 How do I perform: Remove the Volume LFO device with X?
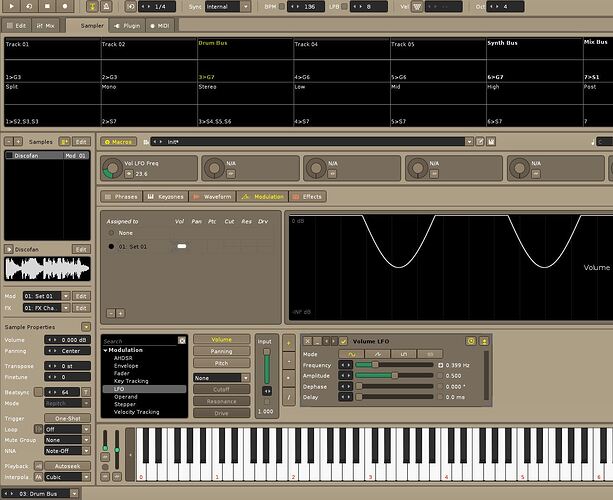click(308, 341)
